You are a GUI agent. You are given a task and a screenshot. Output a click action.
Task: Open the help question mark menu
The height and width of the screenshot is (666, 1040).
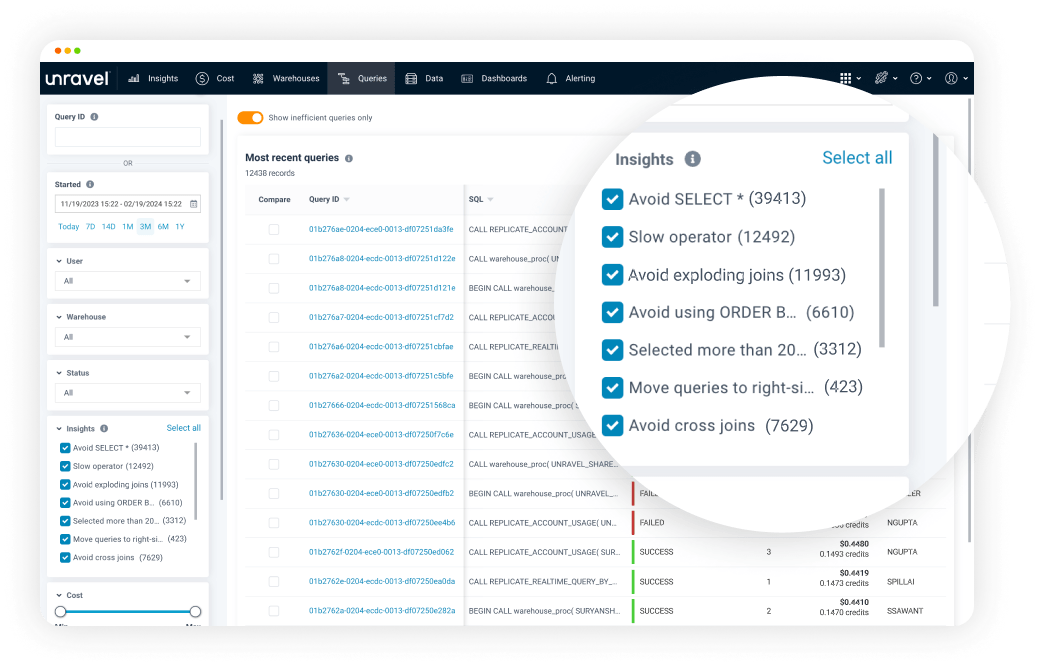(x=916, y=78)
